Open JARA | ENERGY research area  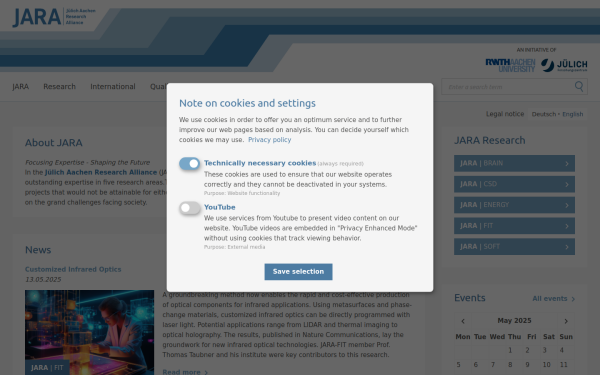(514, 205)
